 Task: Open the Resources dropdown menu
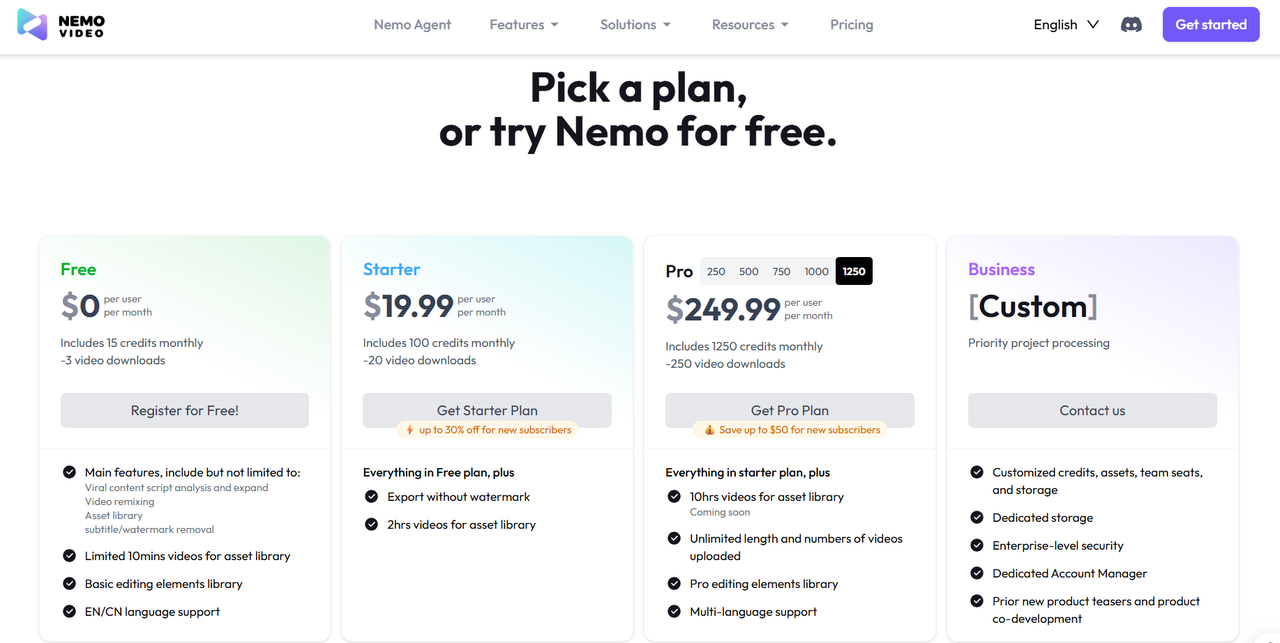click(750, 25)
